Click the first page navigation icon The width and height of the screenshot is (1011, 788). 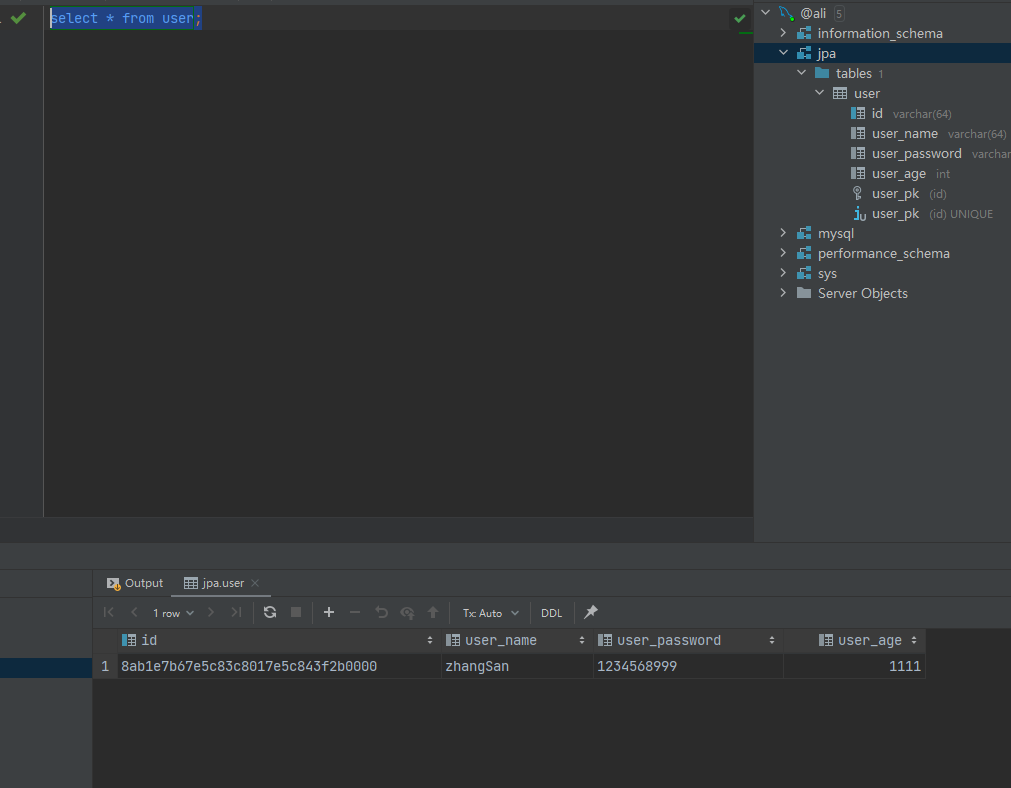[x=108, y=613]
